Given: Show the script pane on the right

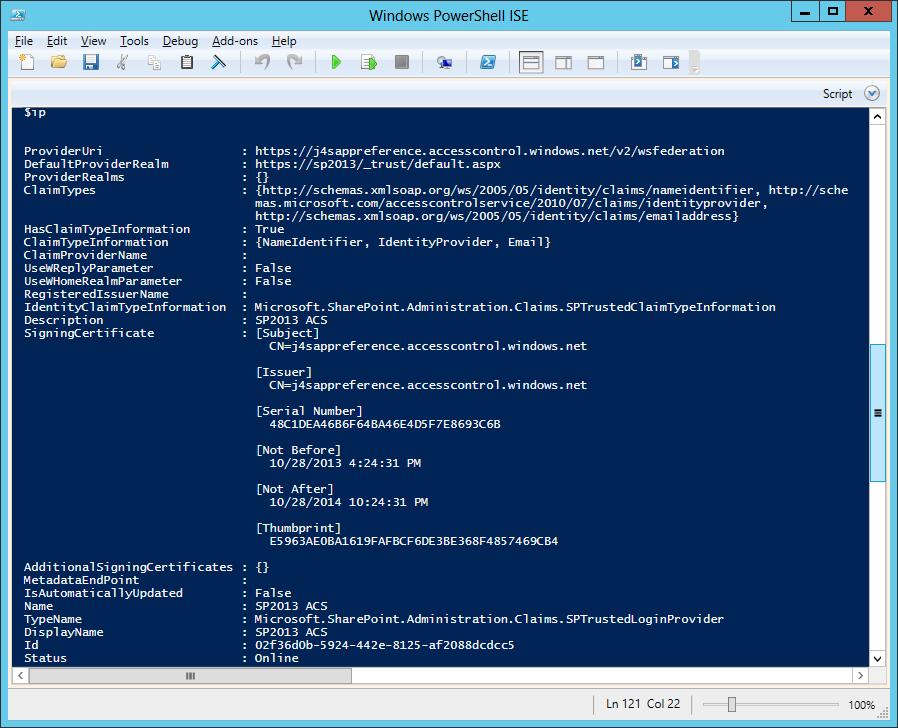Looking at the screenshot, I should pyautogui.click(x=564, y=62).
